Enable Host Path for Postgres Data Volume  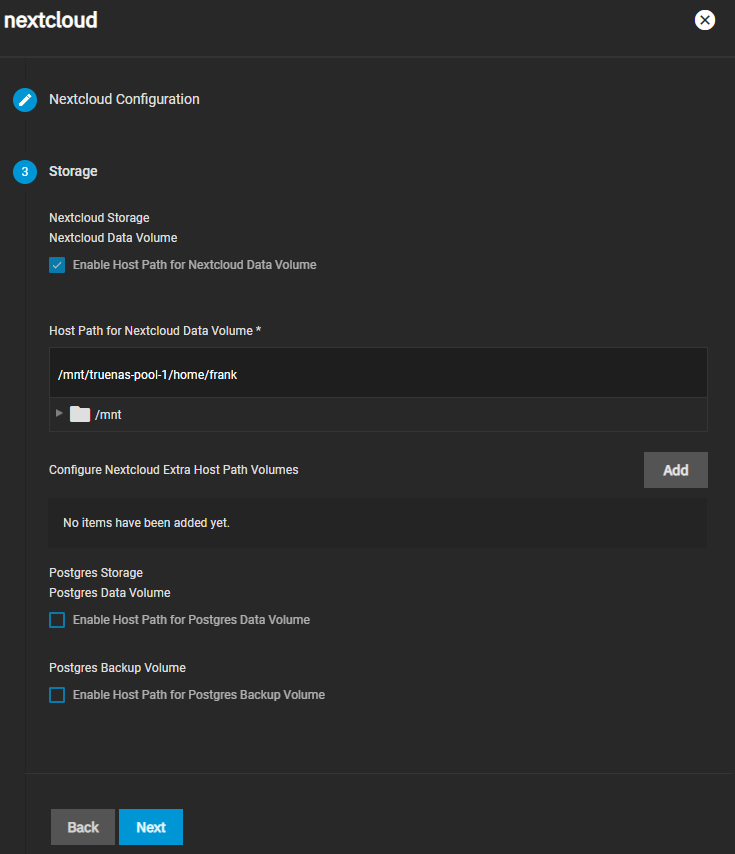[57, 620]
